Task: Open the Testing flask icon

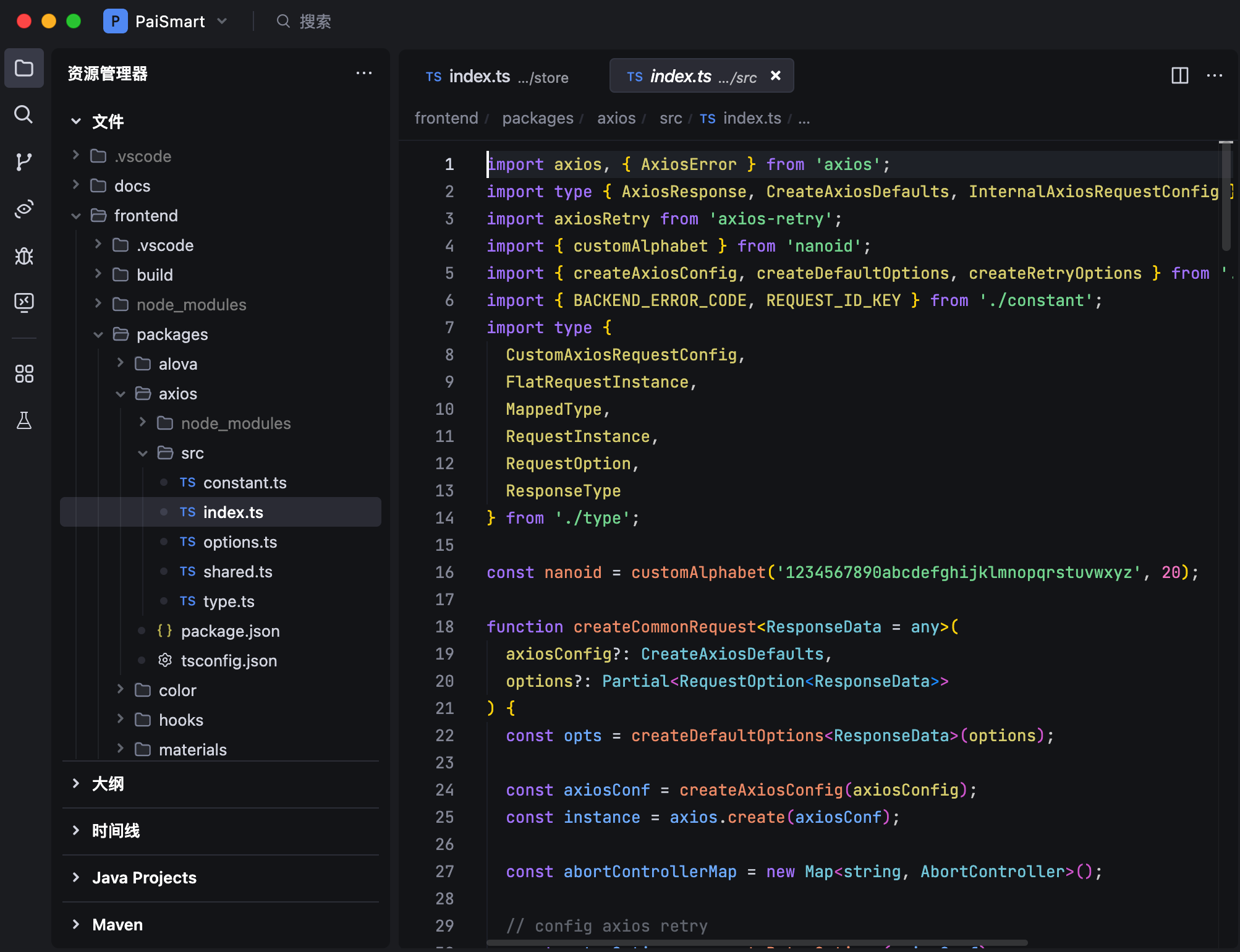Action: 24,420
